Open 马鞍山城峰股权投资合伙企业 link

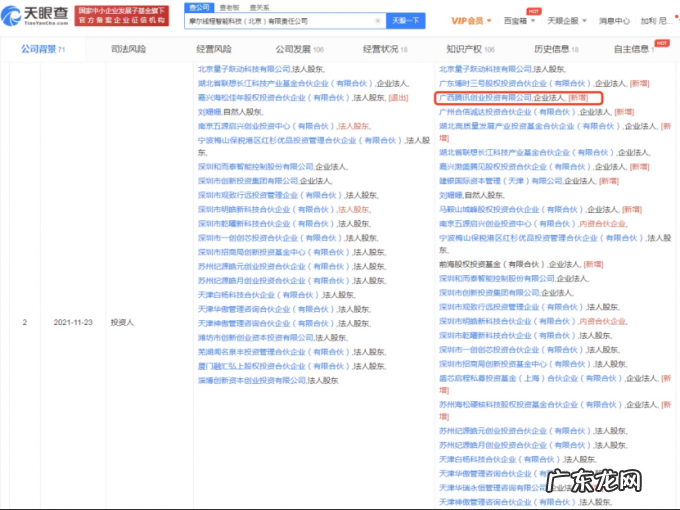click(511, 209)
